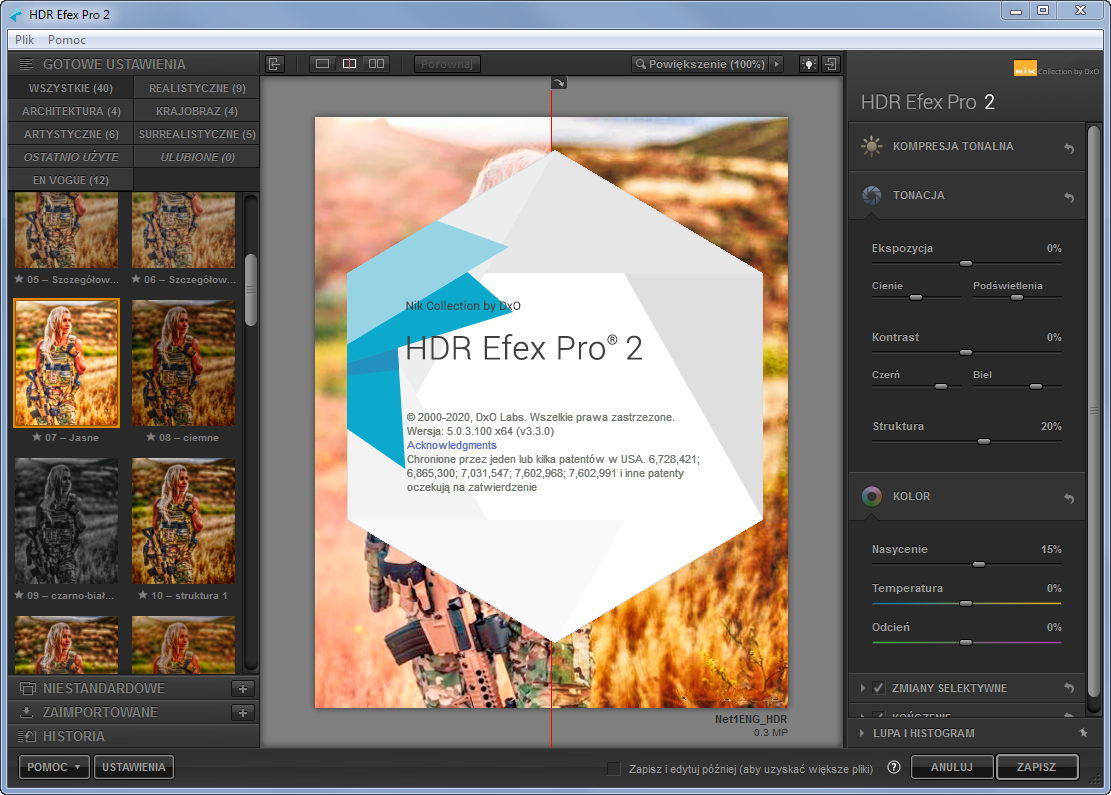Reset the Tonacja section
Viewport: 1111px width, 795px height.
click(x=1069, y=197)
